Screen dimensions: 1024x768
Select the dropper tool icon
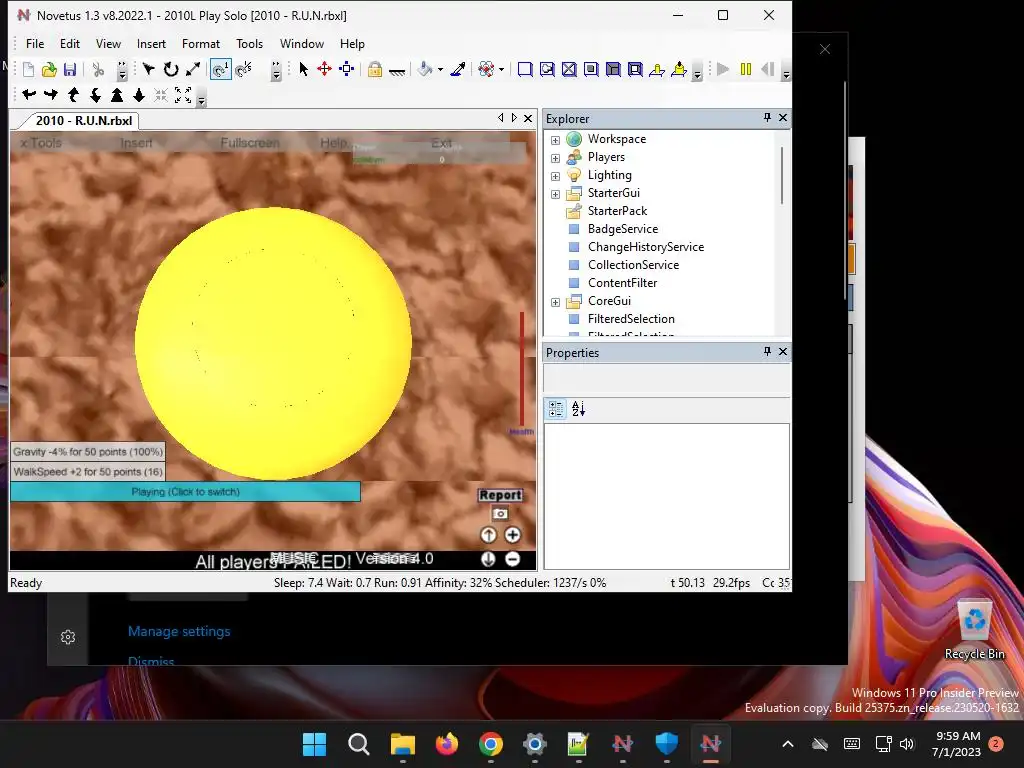coord(458,69)
